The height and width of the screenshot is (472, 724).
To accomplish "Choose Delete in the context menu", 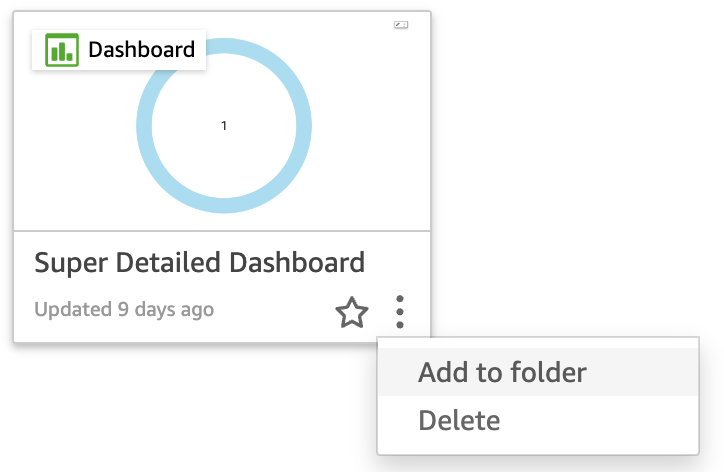I will click(459, 420).
